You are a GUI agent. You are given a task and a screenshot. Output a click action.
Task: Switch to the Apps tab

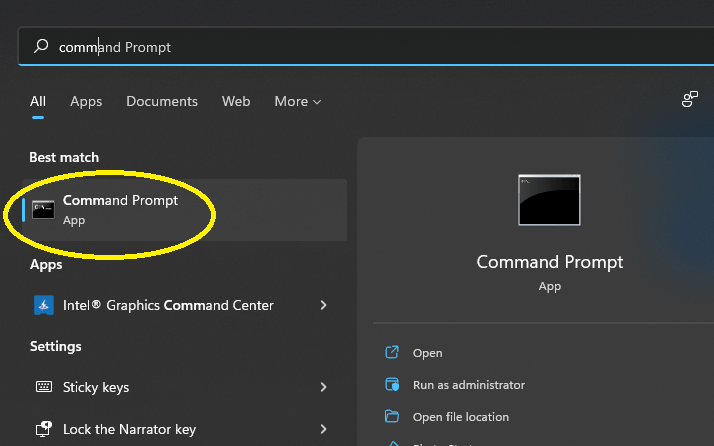pos(86,101)
